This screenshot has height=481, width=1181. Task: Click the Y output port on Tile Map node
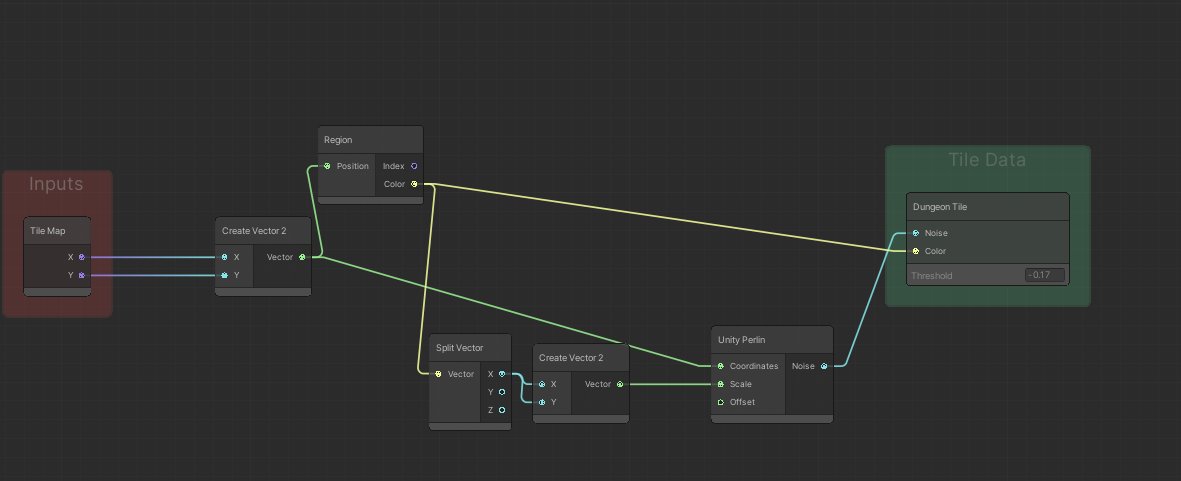point(81,276)
